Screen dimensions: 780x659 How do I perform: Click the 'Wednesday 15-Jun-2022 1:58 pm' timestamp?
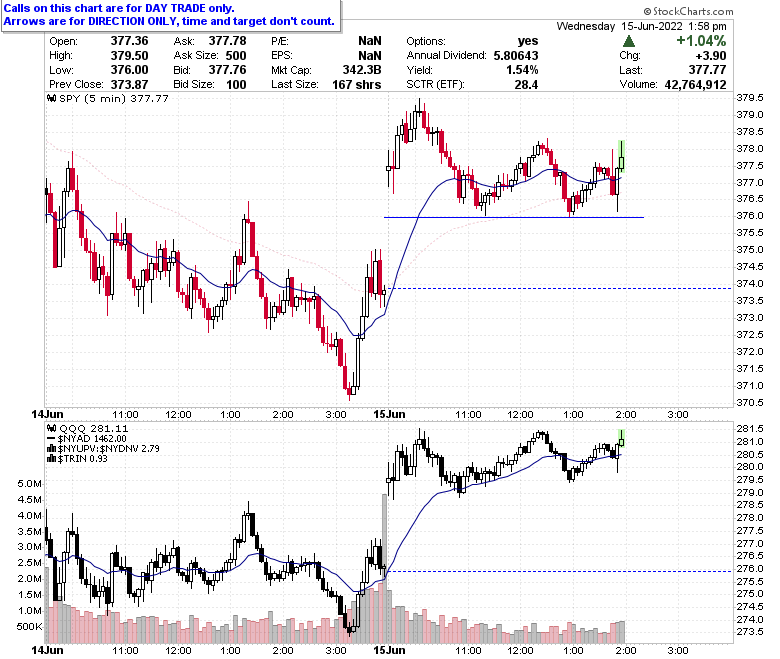[x=641, y=26]
